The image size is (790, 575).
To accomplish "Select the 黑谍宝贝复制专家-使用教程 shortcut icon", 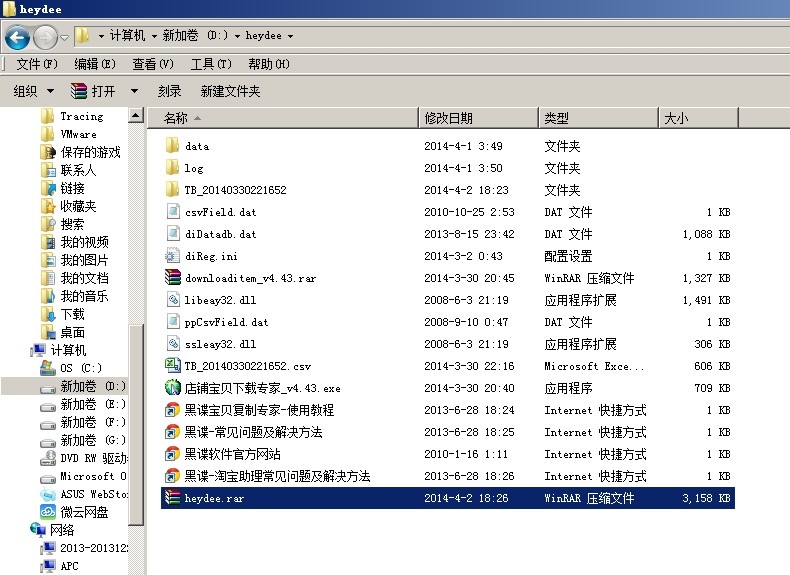I will coord(173,410).
